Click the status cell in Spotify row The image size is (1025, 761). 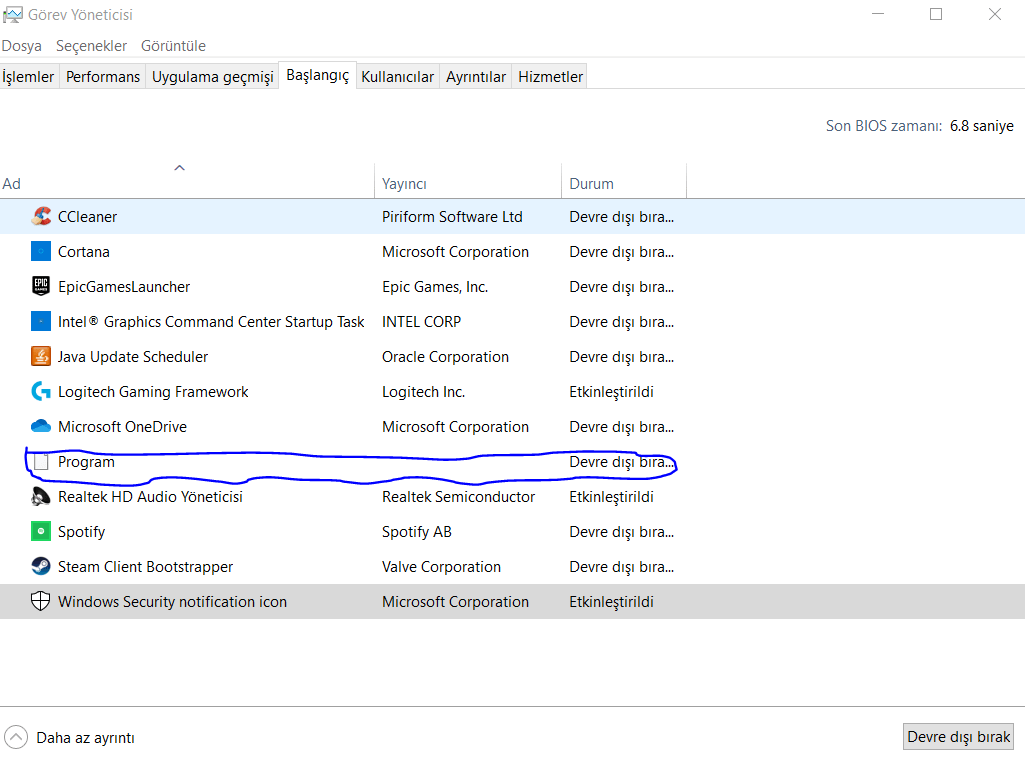click(621, 532)
